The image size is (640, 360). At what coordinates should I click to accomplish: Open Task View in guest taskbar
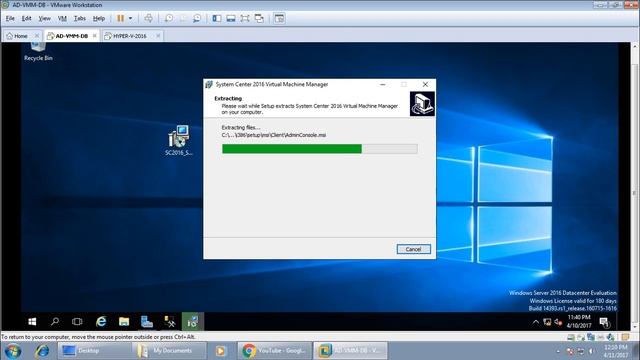click(x=77, y=322)
